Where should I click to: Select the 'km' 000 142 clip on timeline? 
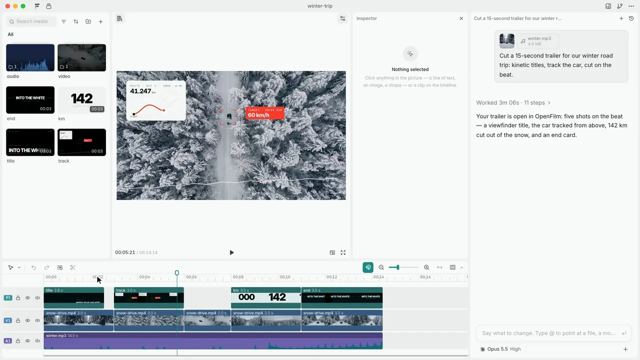[266, 298]
